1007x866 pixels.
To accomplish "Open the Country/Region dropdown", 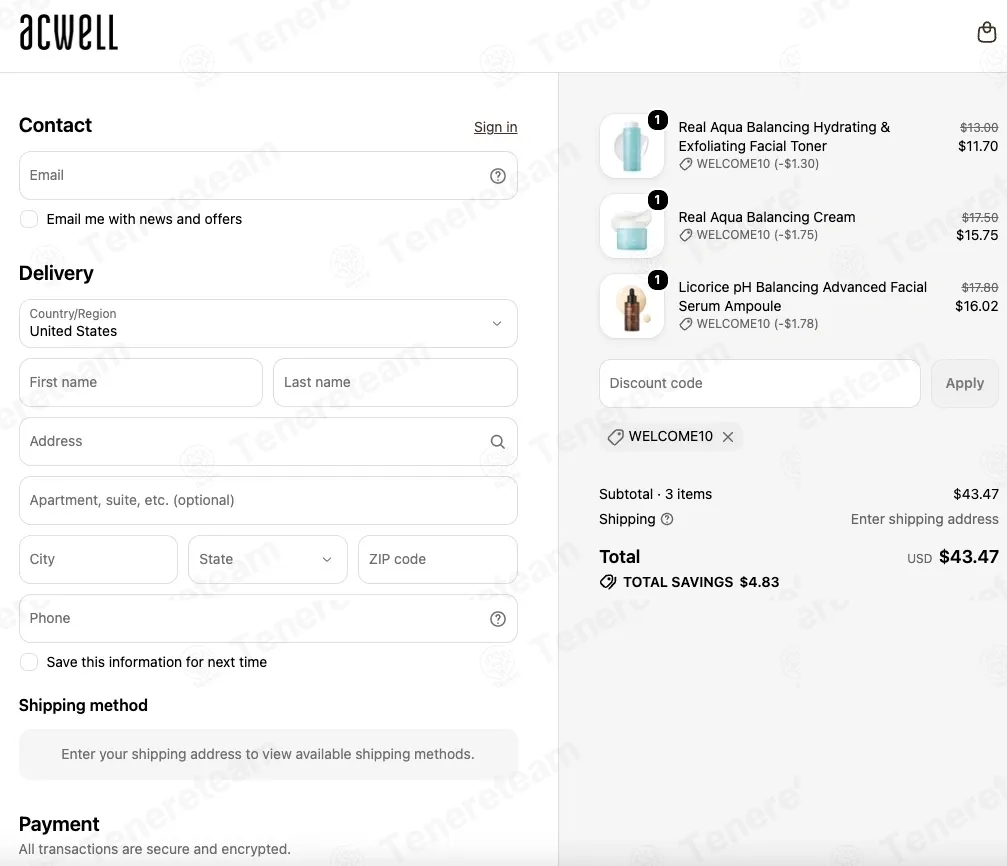I will [268, 324].
